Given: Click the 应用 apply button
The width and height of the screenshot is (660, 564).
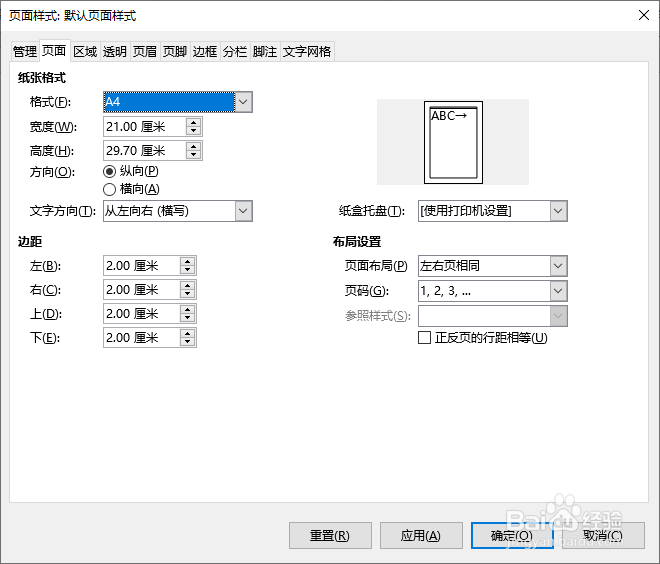Looking at the screenshot, I should click(x=421, y=535).
